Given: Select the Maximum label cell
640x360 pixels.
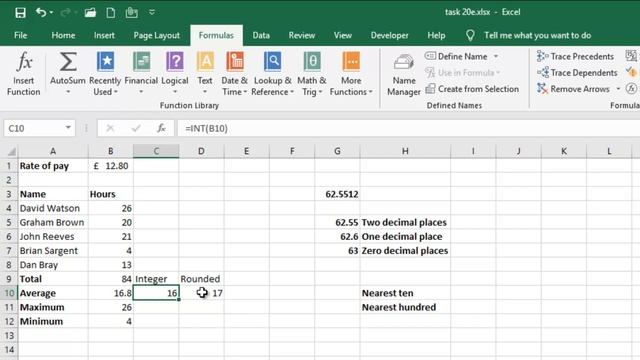Looking at the screenshot, I should 53,307.
